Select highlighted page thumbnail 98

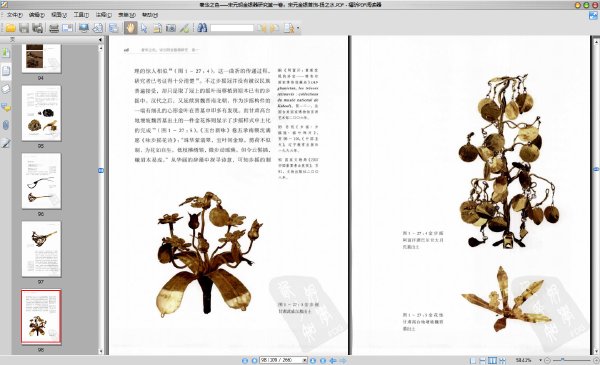coord(41,317)
